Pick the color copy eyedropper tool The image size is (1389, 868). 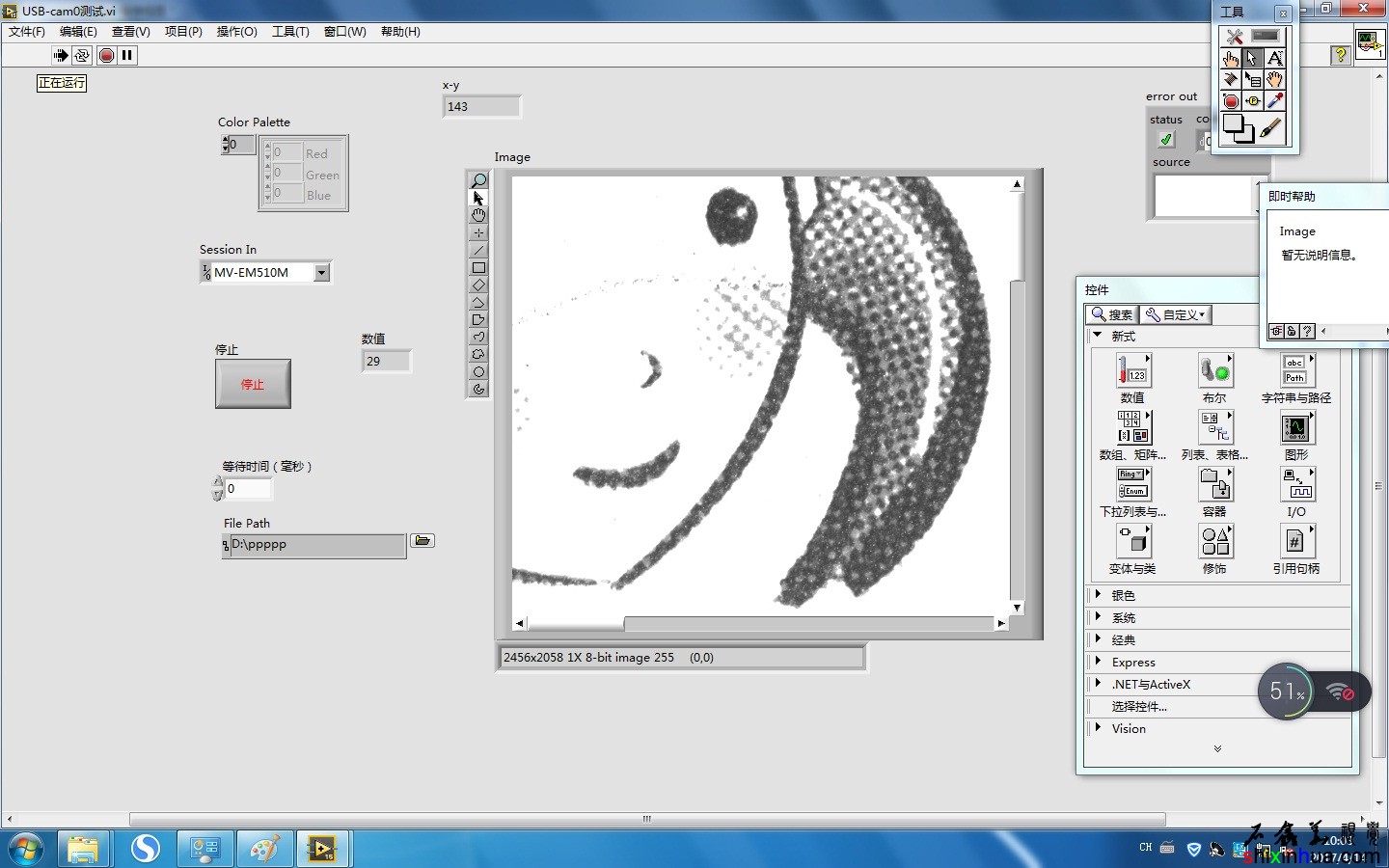coord(1274,101)
